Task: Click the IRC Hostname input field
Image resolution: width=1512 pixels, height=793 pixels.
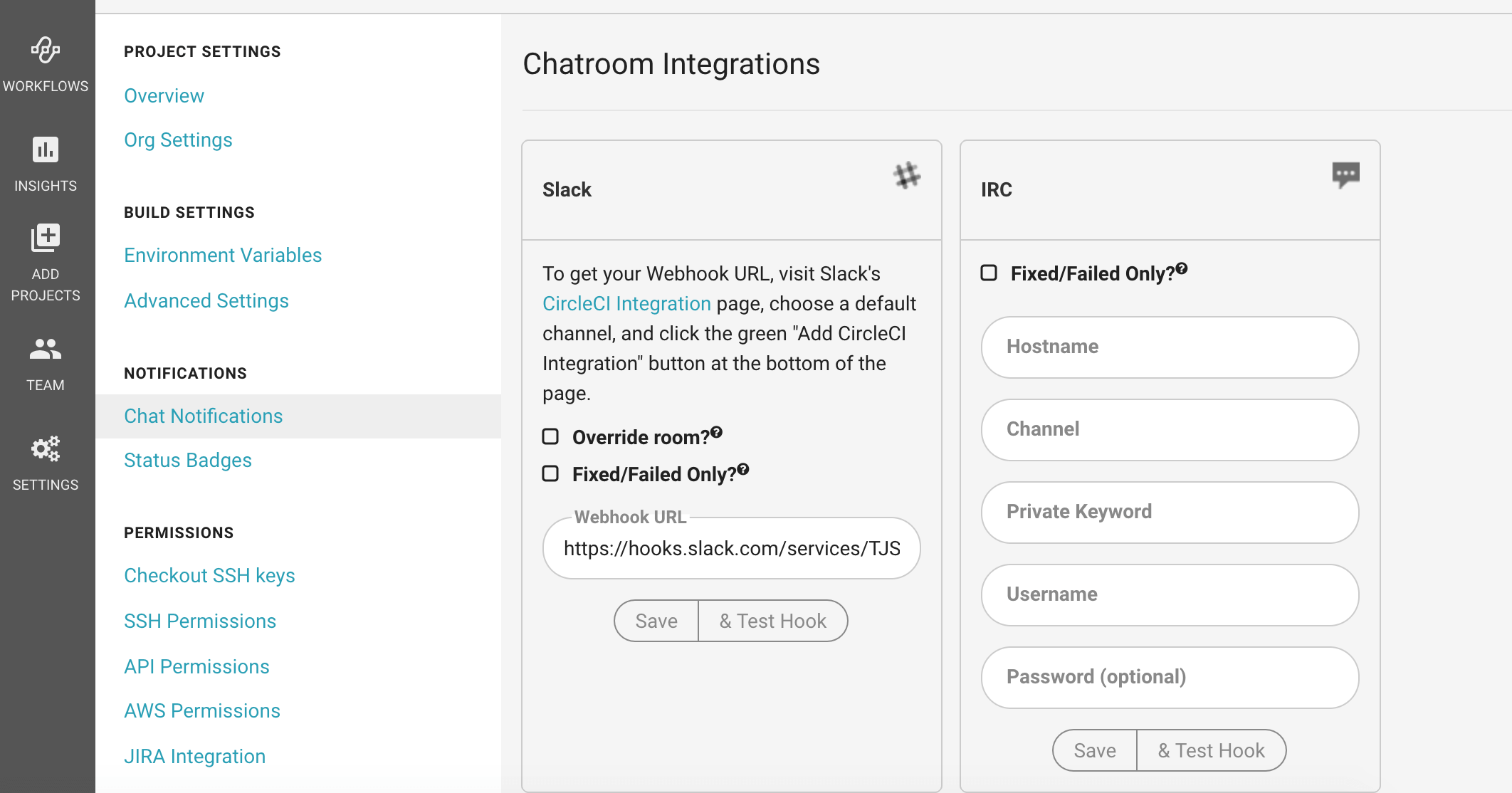Action: click(x=1170, y=347)
